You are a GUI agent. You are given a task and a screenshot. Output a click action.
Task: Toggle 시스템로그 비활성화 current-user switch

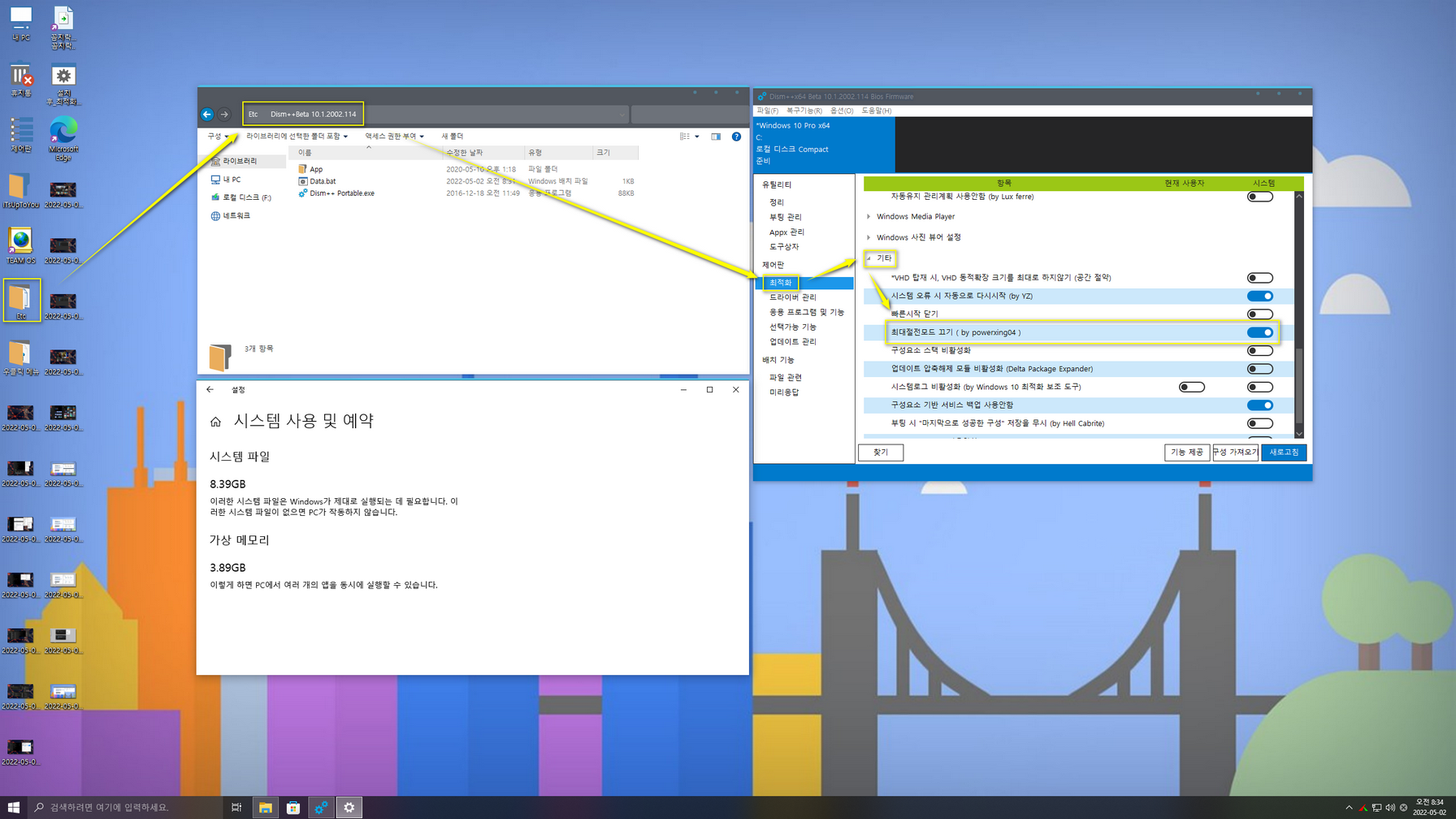(x=1191, y=388)
